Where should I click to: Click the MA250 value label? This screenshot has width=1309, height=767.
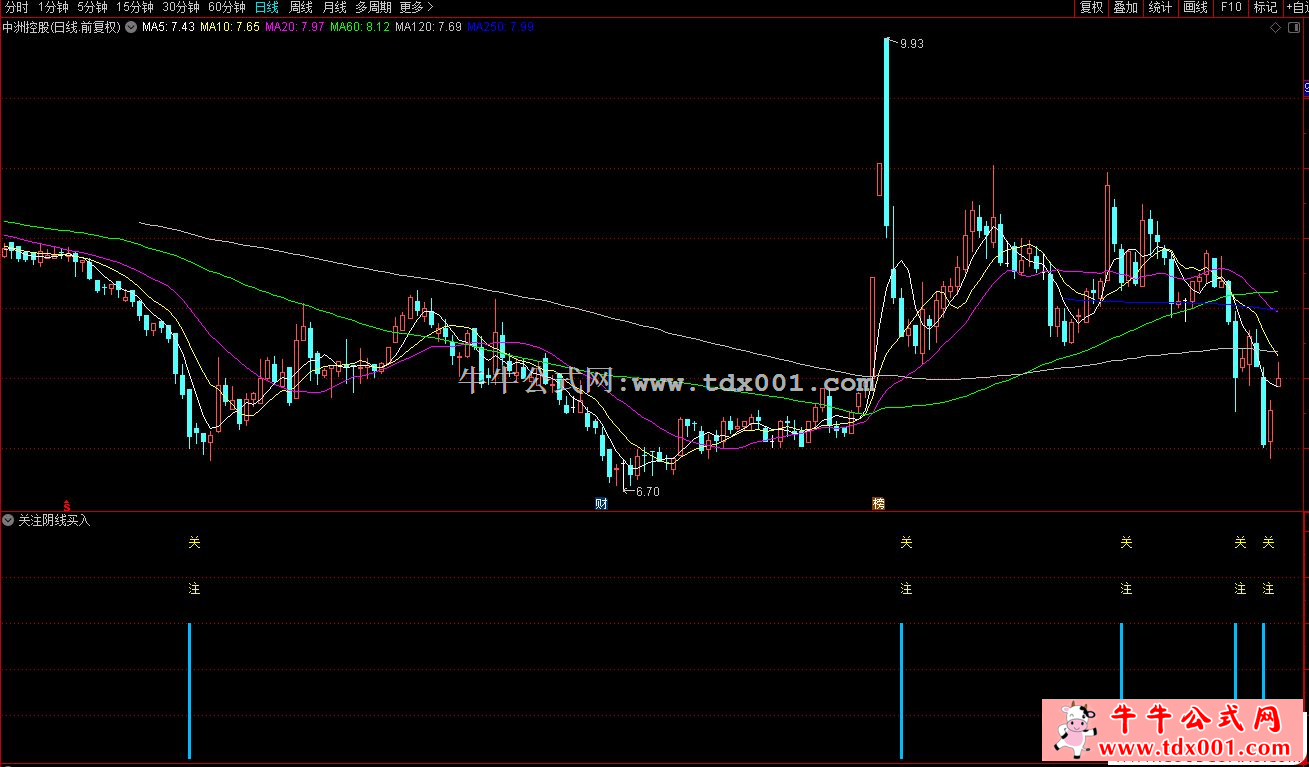click(x=500, y=27)
